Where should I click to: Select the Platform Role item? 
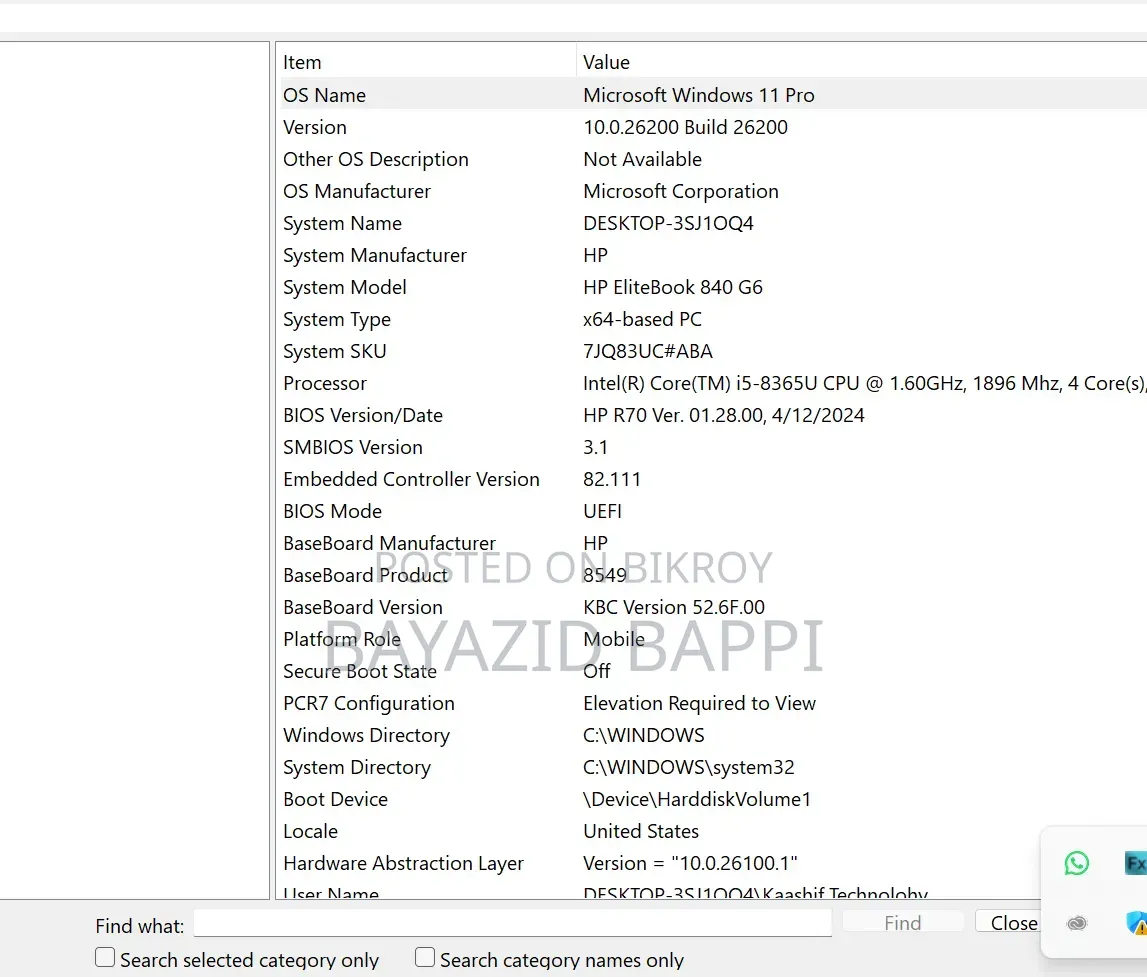coord(342,640)
